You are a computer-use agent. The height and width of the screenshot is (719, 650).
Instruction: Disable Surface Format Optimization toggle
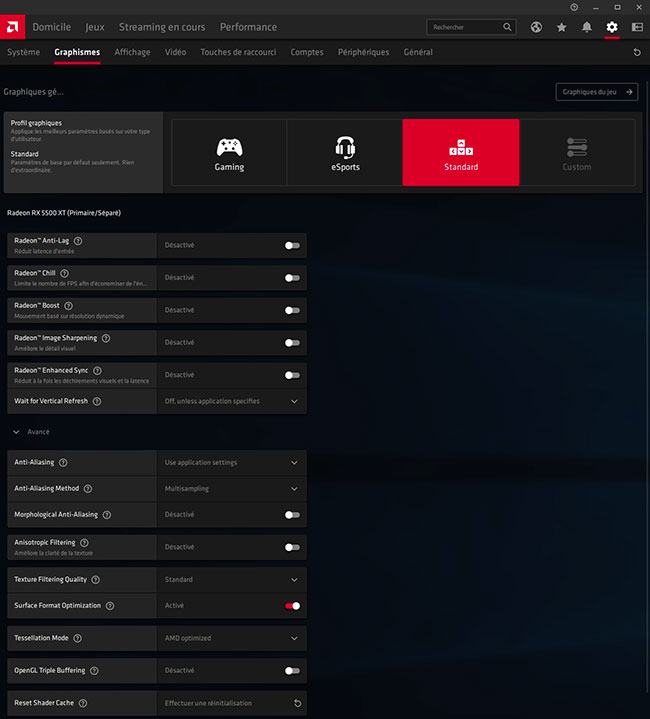(x=292, y=606)
